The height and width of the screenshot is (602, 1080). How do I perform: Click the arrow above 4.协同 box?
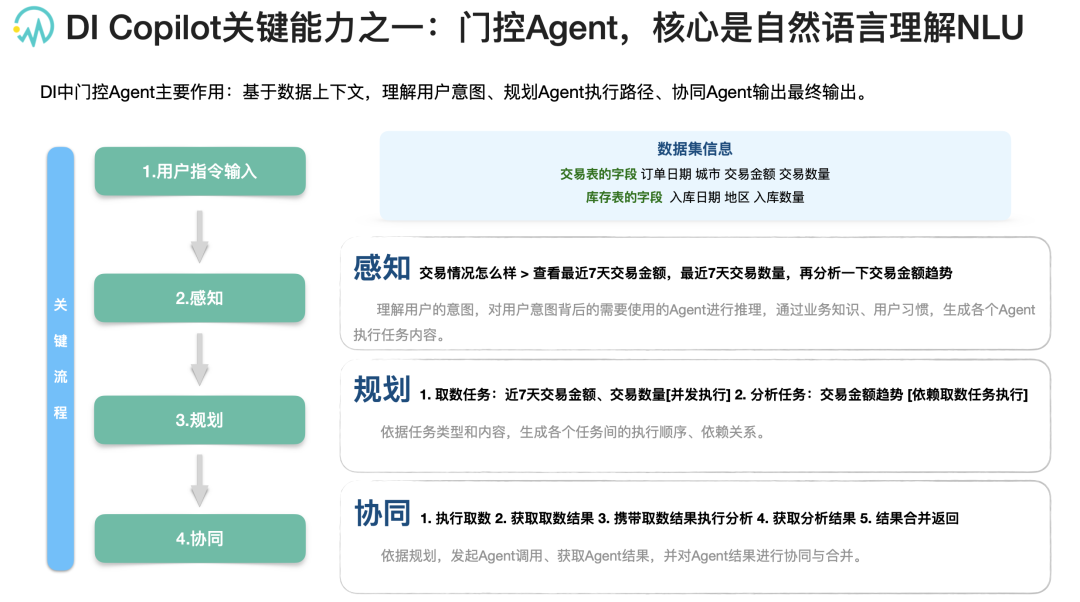[200, 480]
